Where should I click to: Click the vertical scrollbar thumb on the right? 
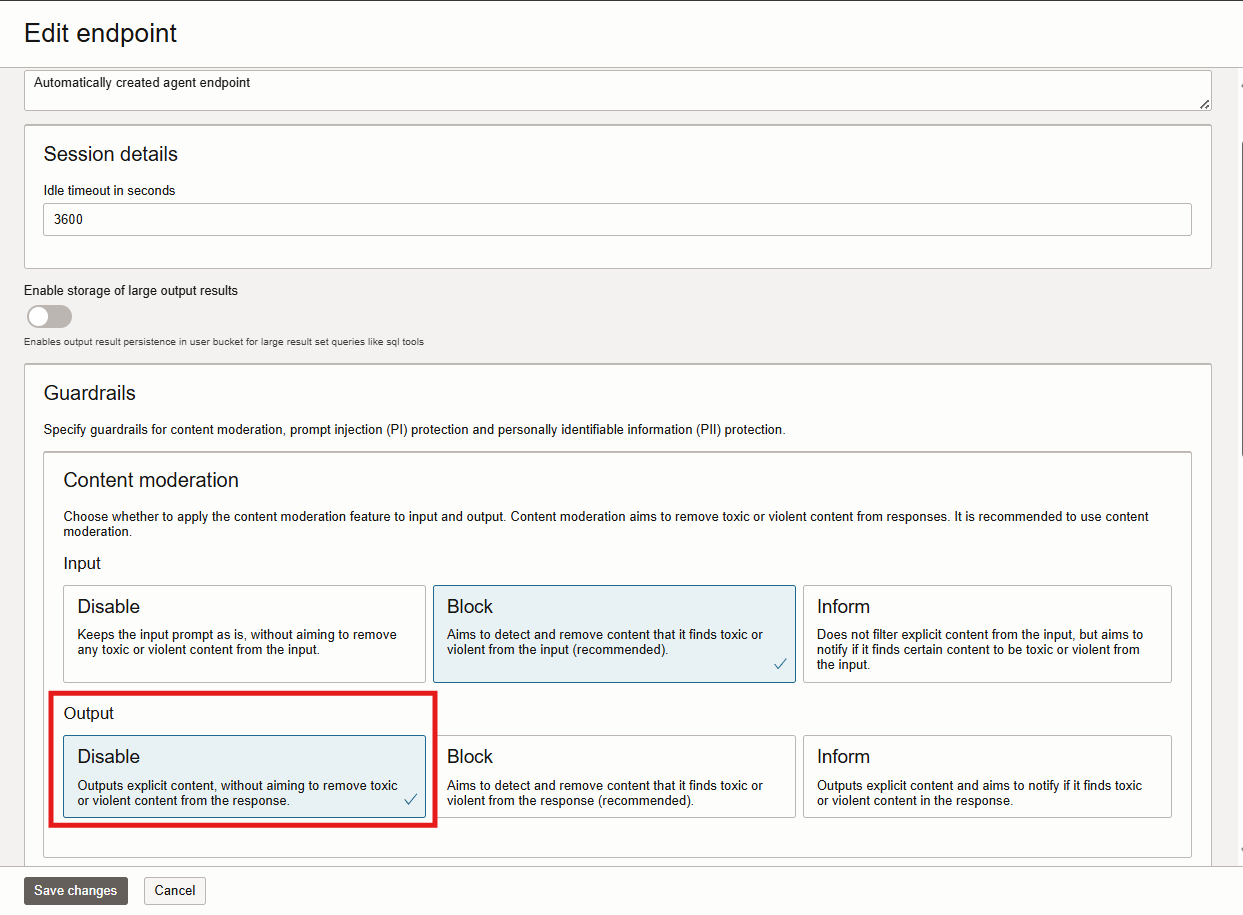pyautogui.click(x=1240, y=300)
